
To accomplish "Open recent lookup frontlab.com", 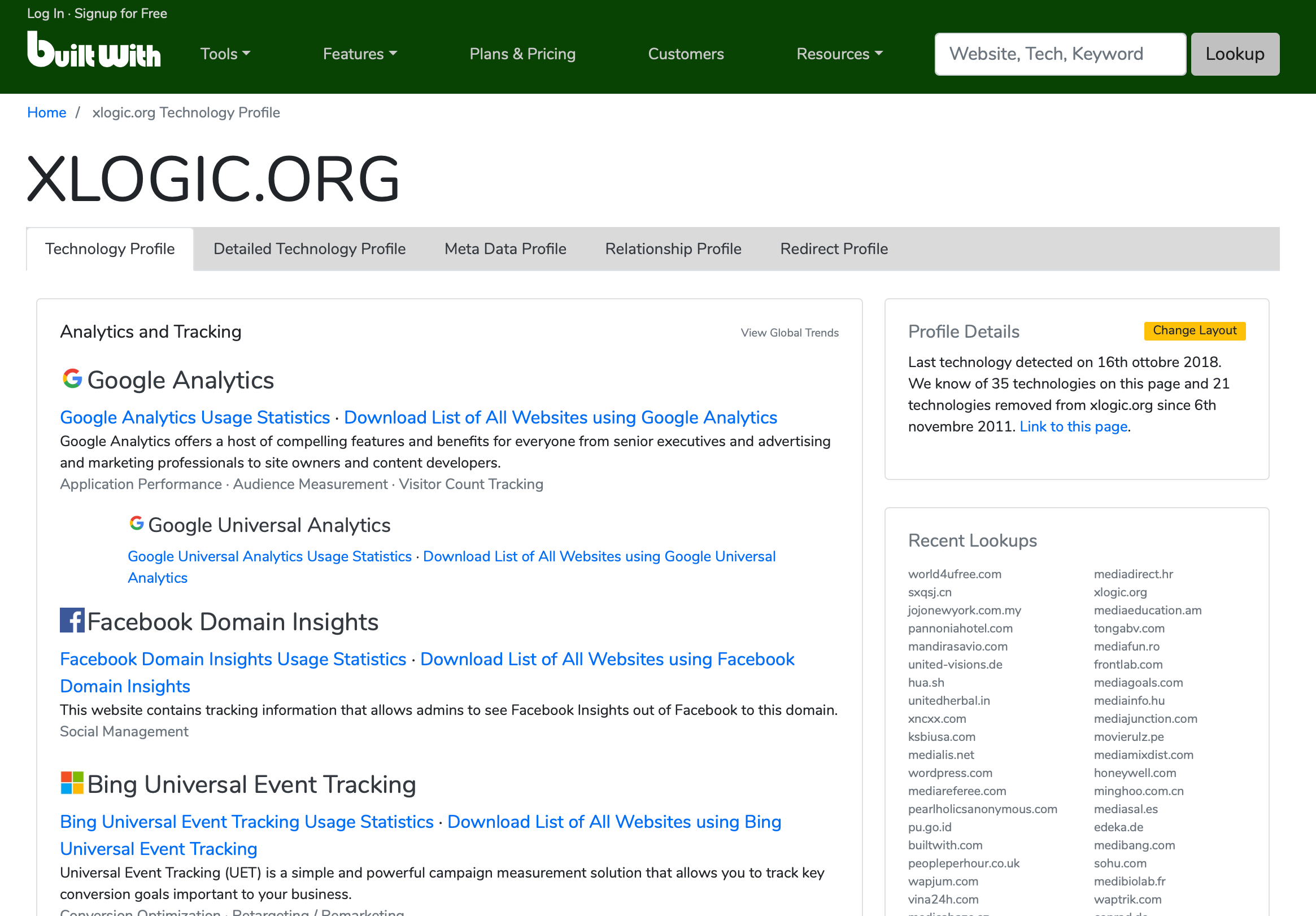I will [x=1128, y=664].
